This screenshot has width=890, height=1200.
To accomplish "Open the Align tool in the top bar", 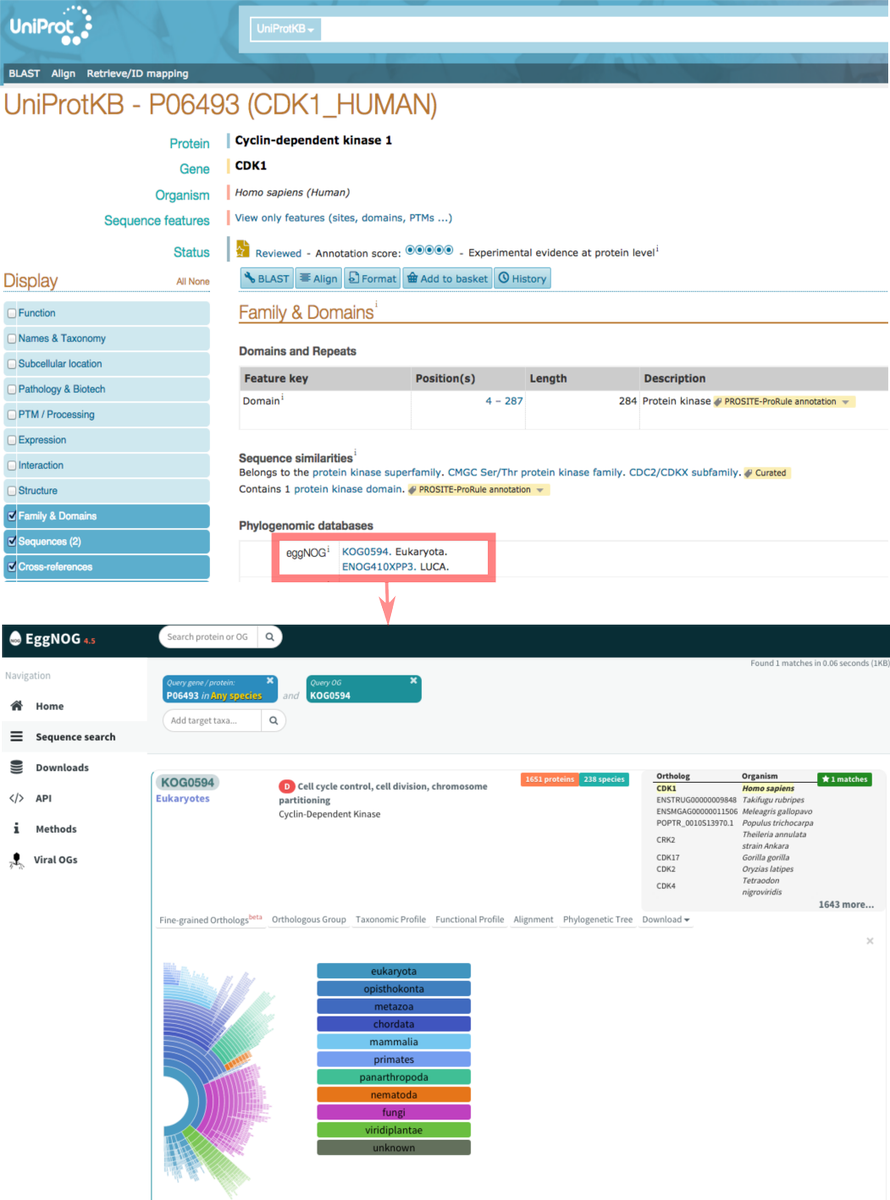I will click(x=63, y=73).
